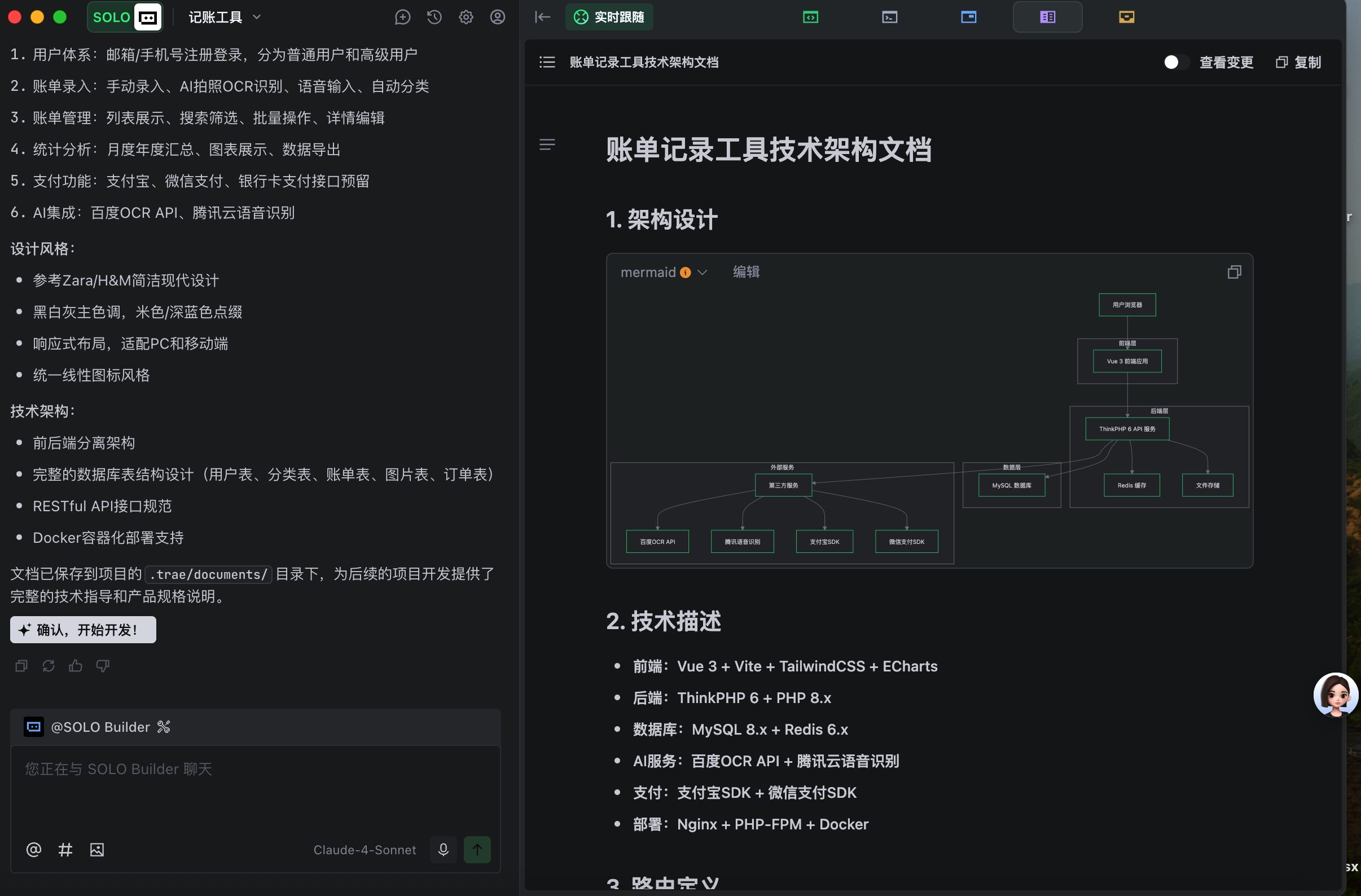Expand the mermaid dropdown chevron

click(x=703, y=272)
